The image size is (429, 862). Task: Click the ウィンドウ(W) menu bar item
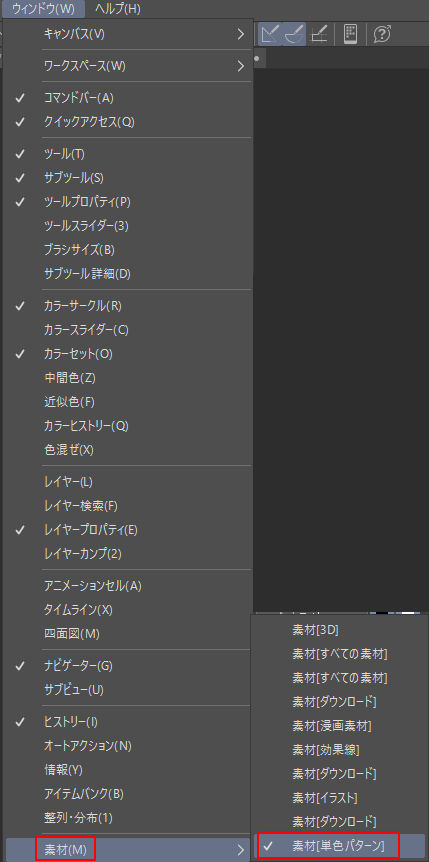coord(43,8)
